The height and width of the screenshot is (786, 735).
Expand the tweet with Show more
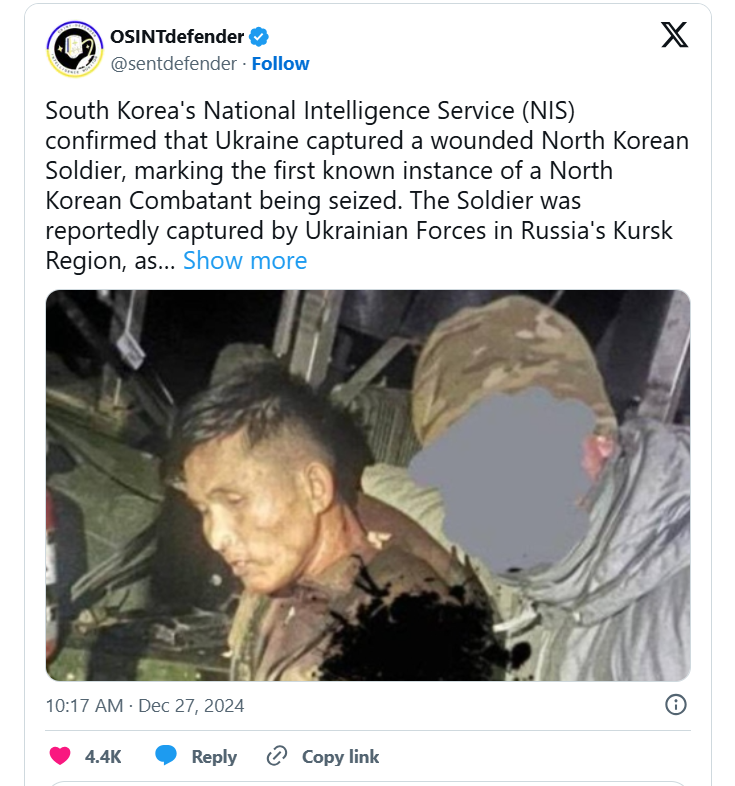244,261
